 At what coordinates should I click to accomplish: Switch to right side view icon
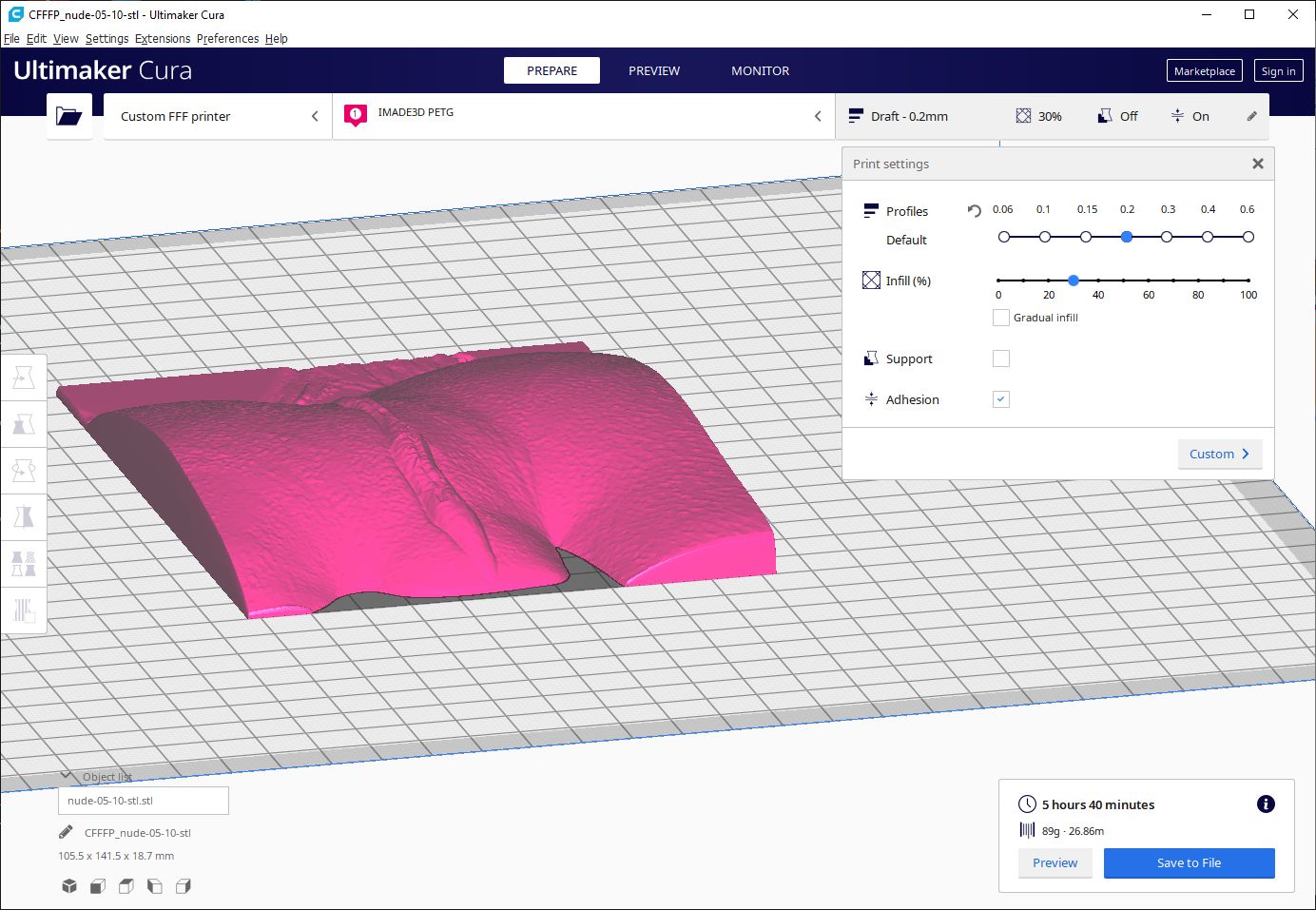pos(184,886)
